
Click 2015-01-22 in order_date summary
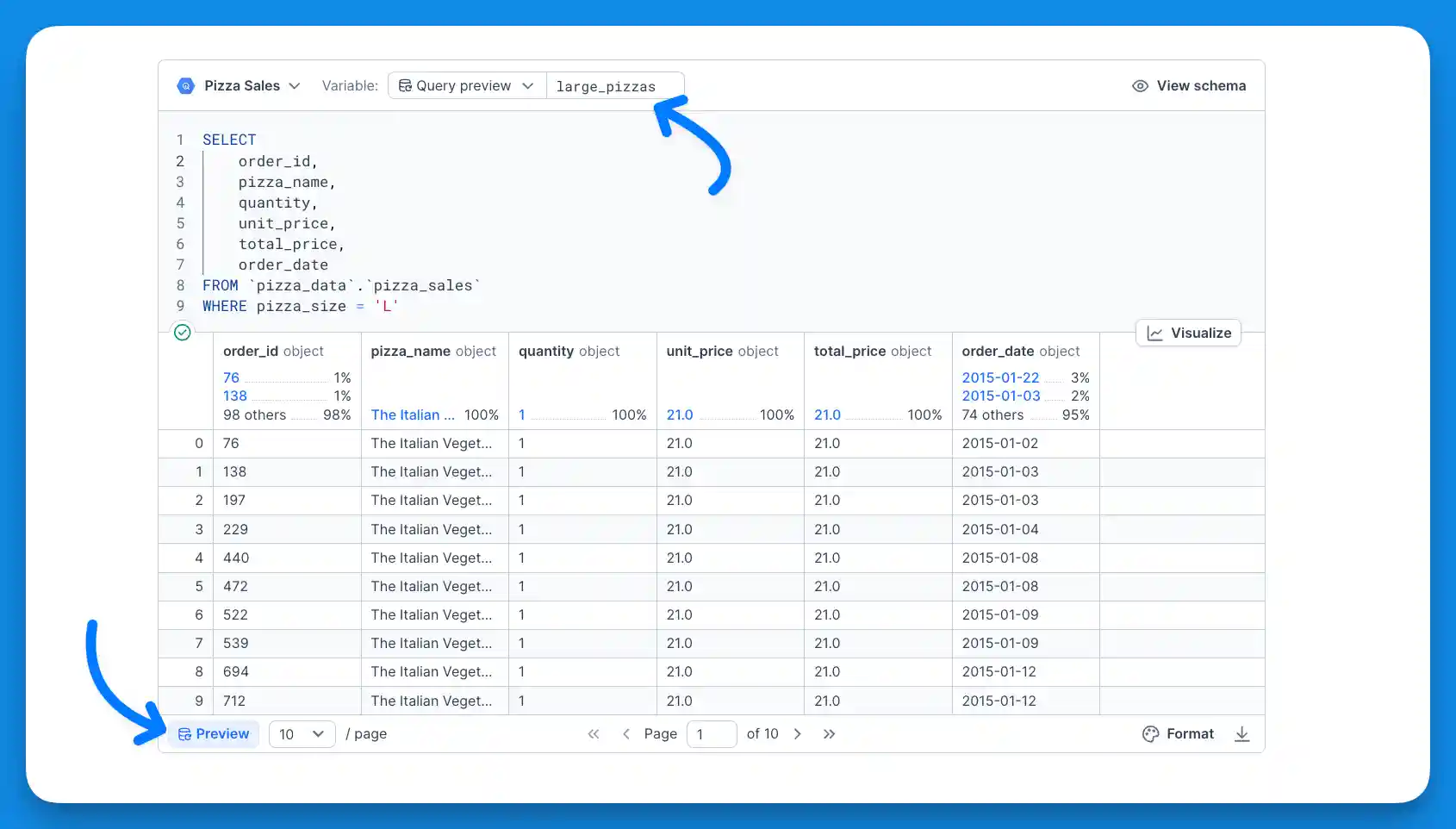tap(1000, 377)
